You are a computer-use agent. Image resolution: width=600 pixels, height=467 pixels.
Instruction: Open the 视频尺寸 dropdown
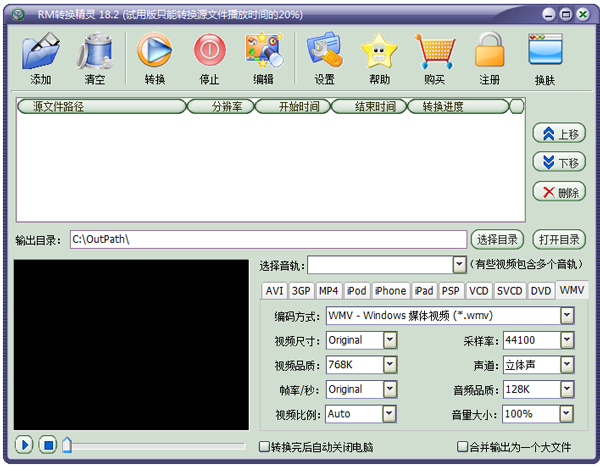(x=390, y=340)
